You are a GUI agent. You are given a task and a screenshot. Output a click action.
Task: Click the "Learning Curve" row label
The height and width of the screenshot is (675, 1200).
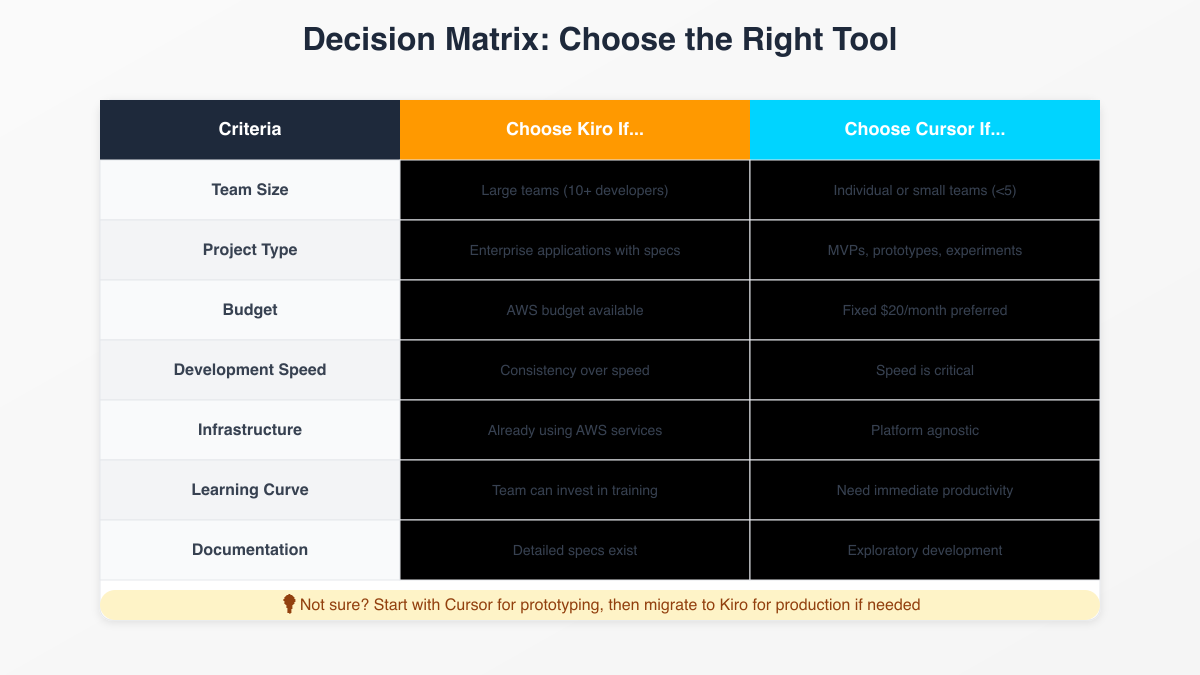point(250,490)
